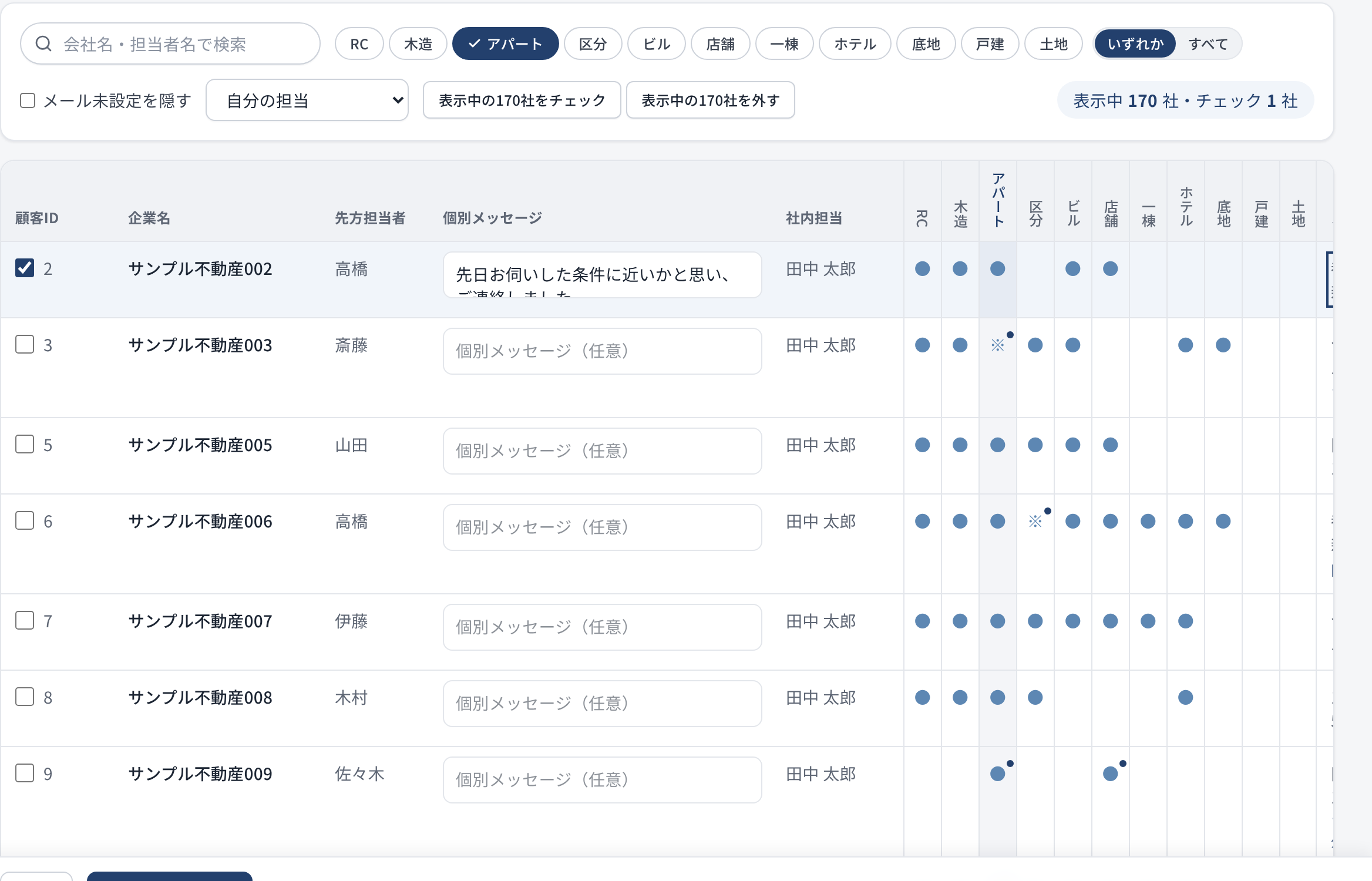Select the ホテル filter chip

pyautogui.click(x=855, y=44)
